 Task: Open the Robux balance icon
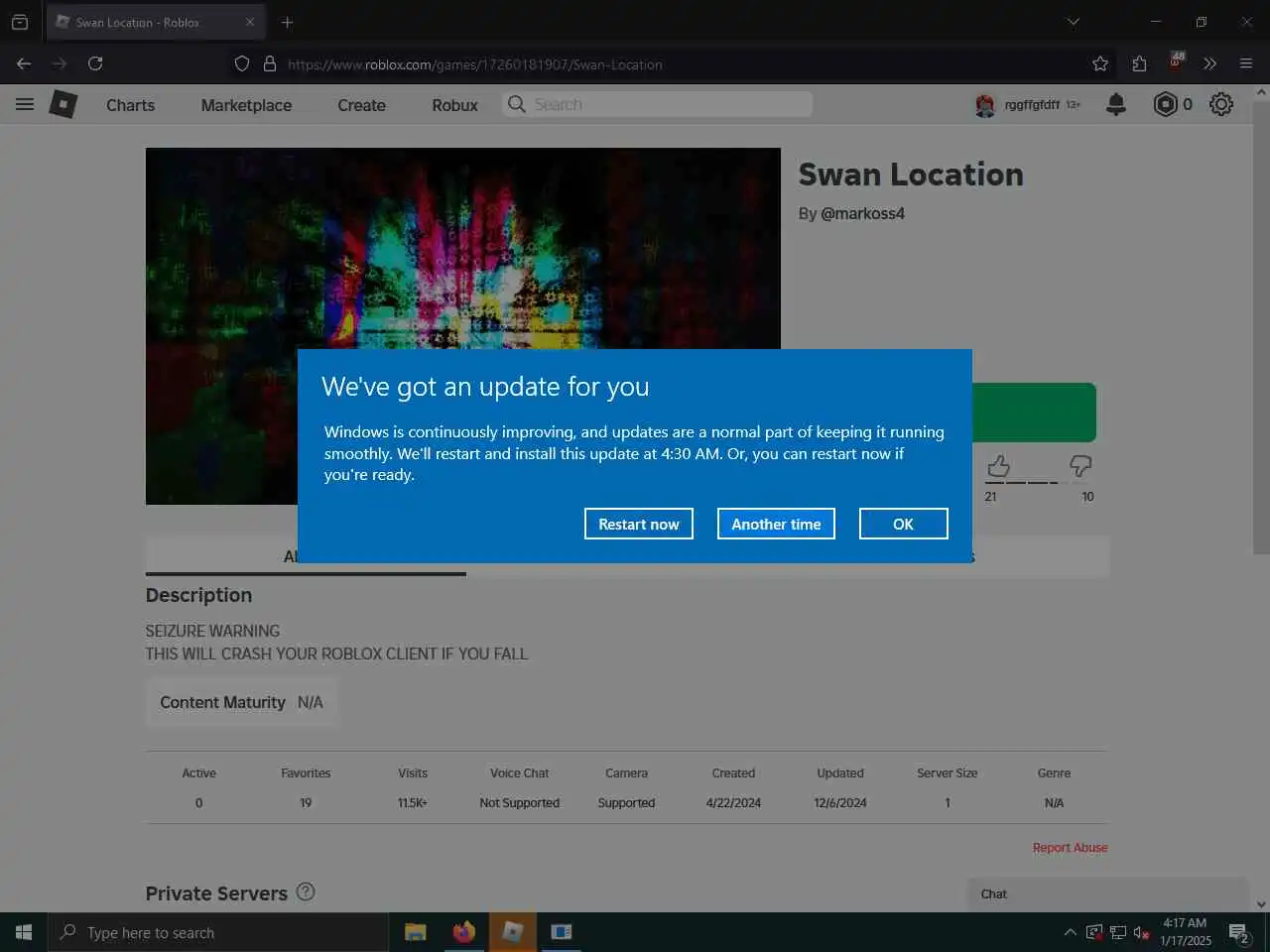[1165, 104]
